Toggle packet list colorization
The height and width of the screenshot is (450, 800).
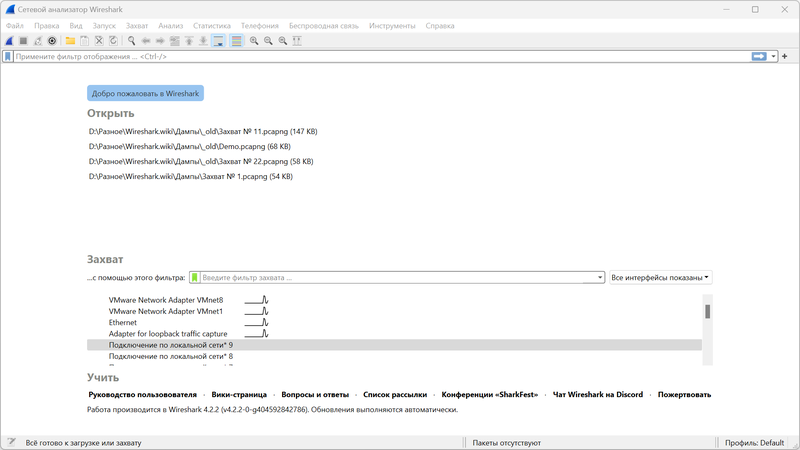(236, 41)
